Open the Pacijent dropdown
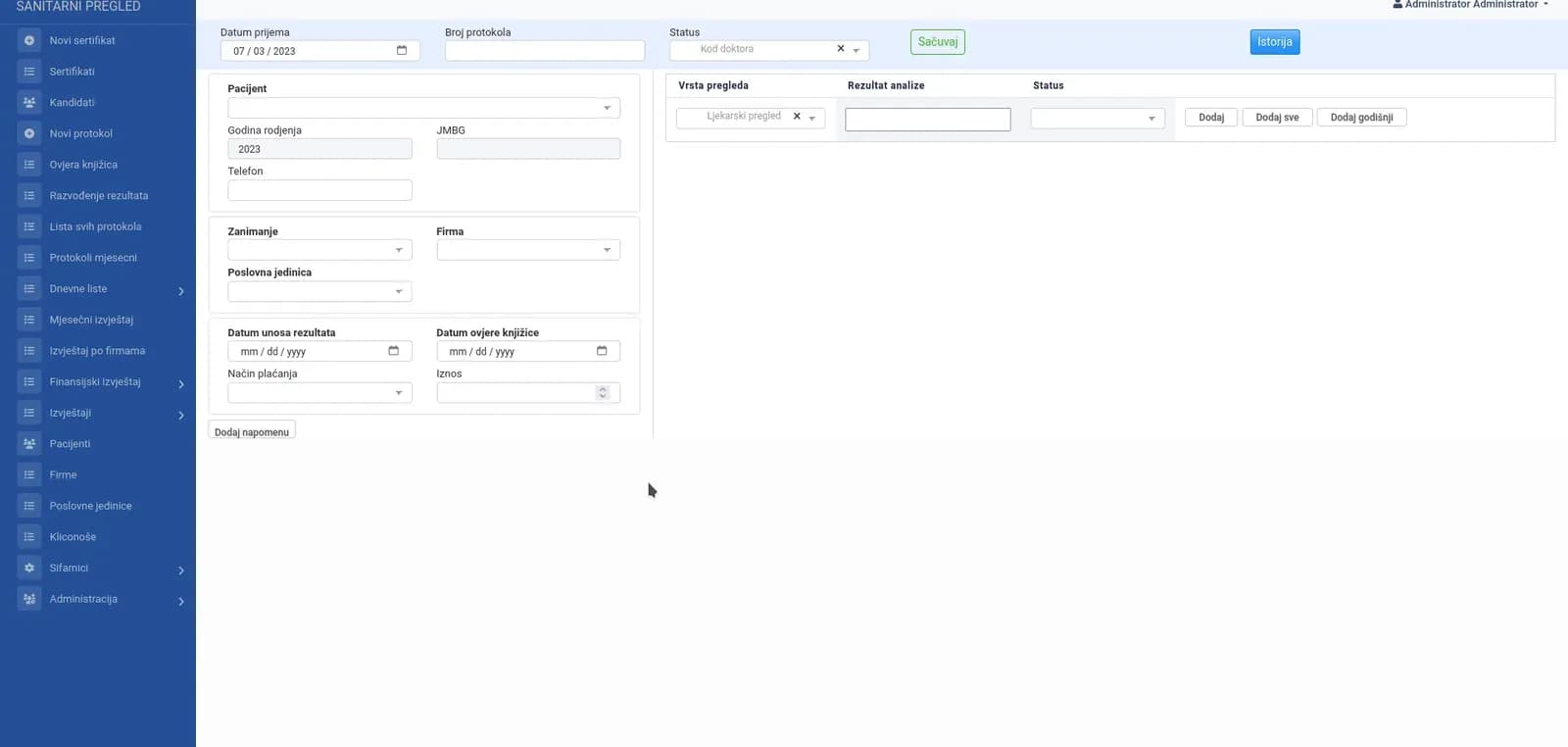The width and height of the screenshot is (1568, 747). (424, 108)
